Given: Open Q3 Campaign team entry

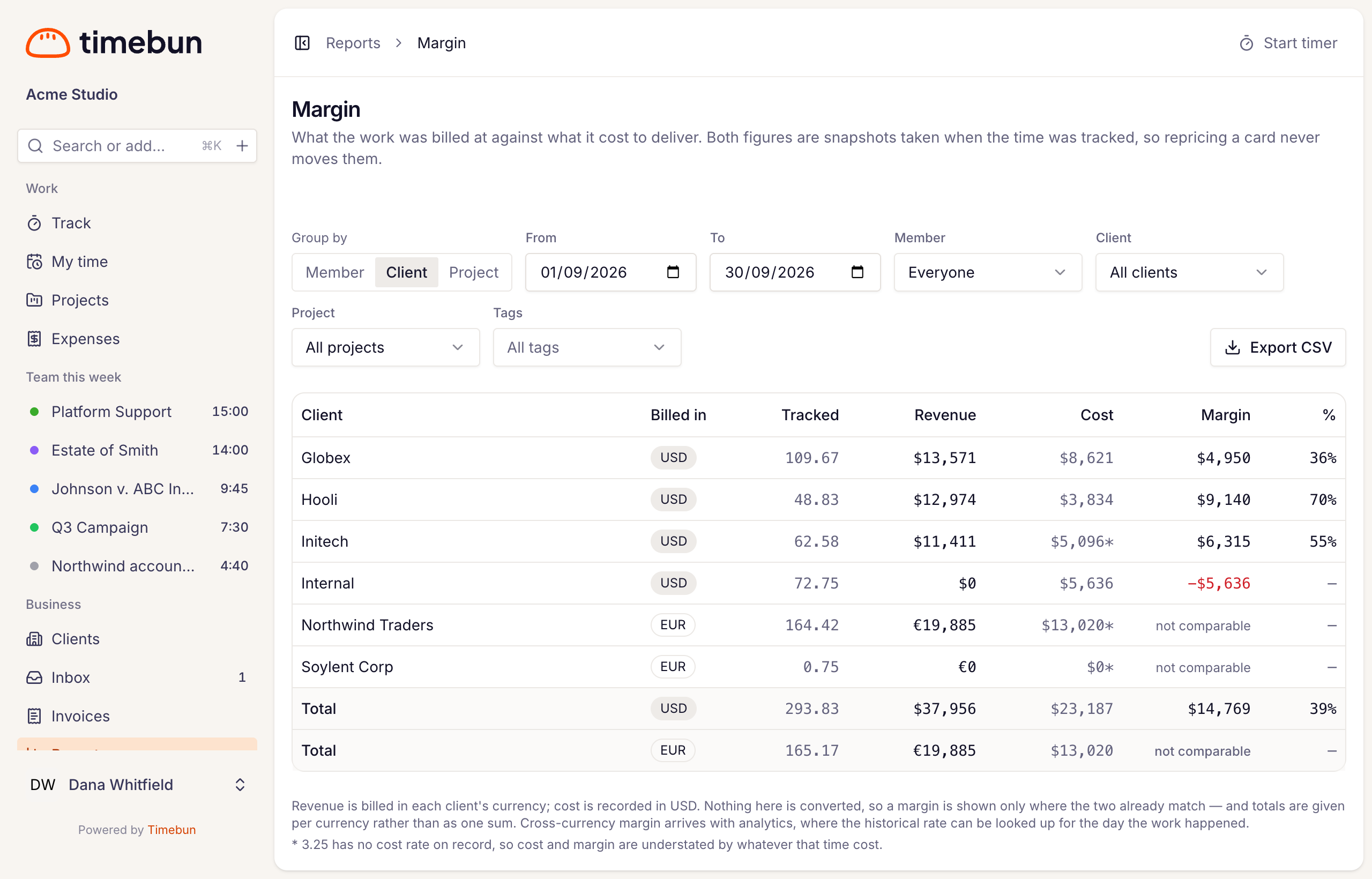Looking at the screenshot, I should click(x=137, y=527).
